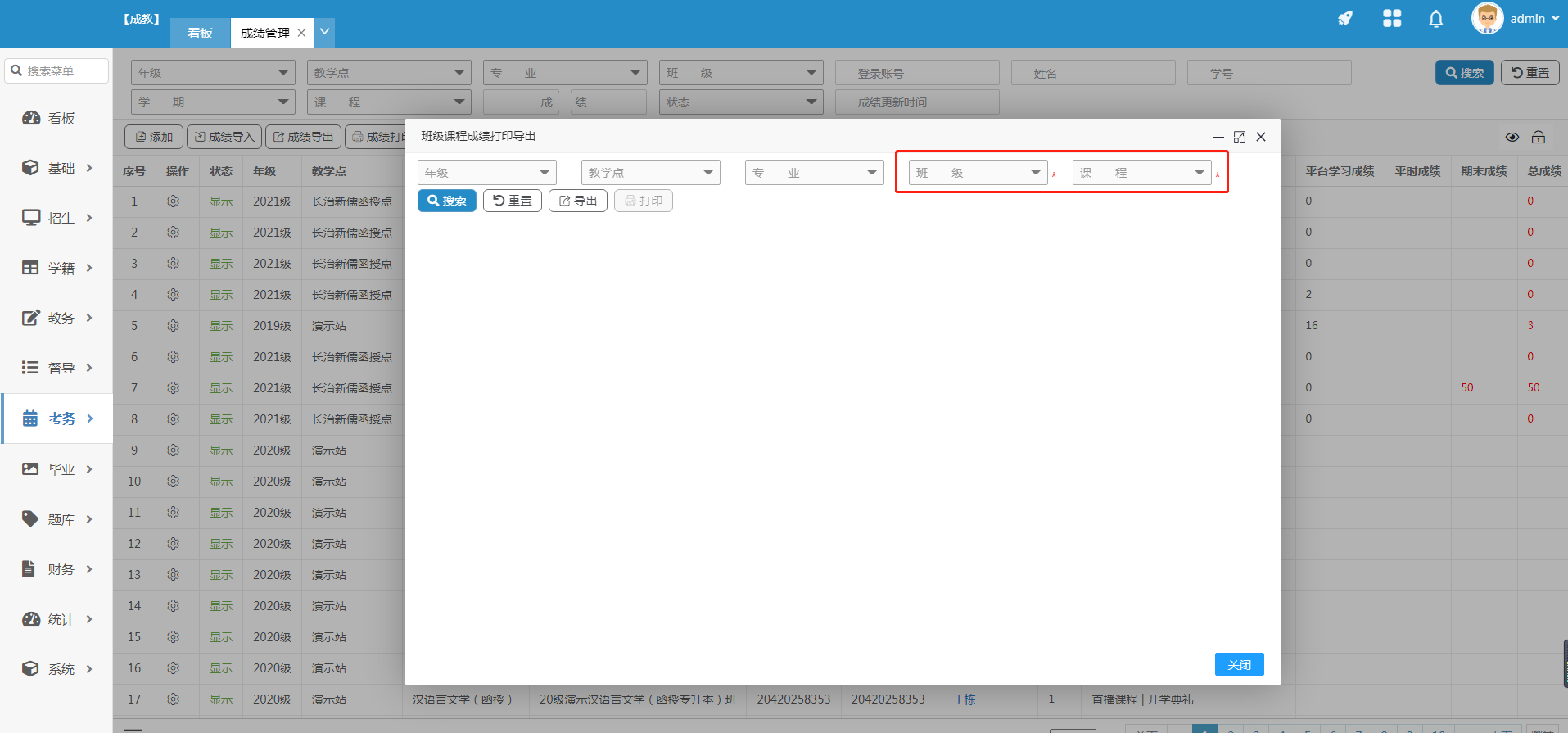Open the notification bell
1568x733 pixels.
(1435, 19)
